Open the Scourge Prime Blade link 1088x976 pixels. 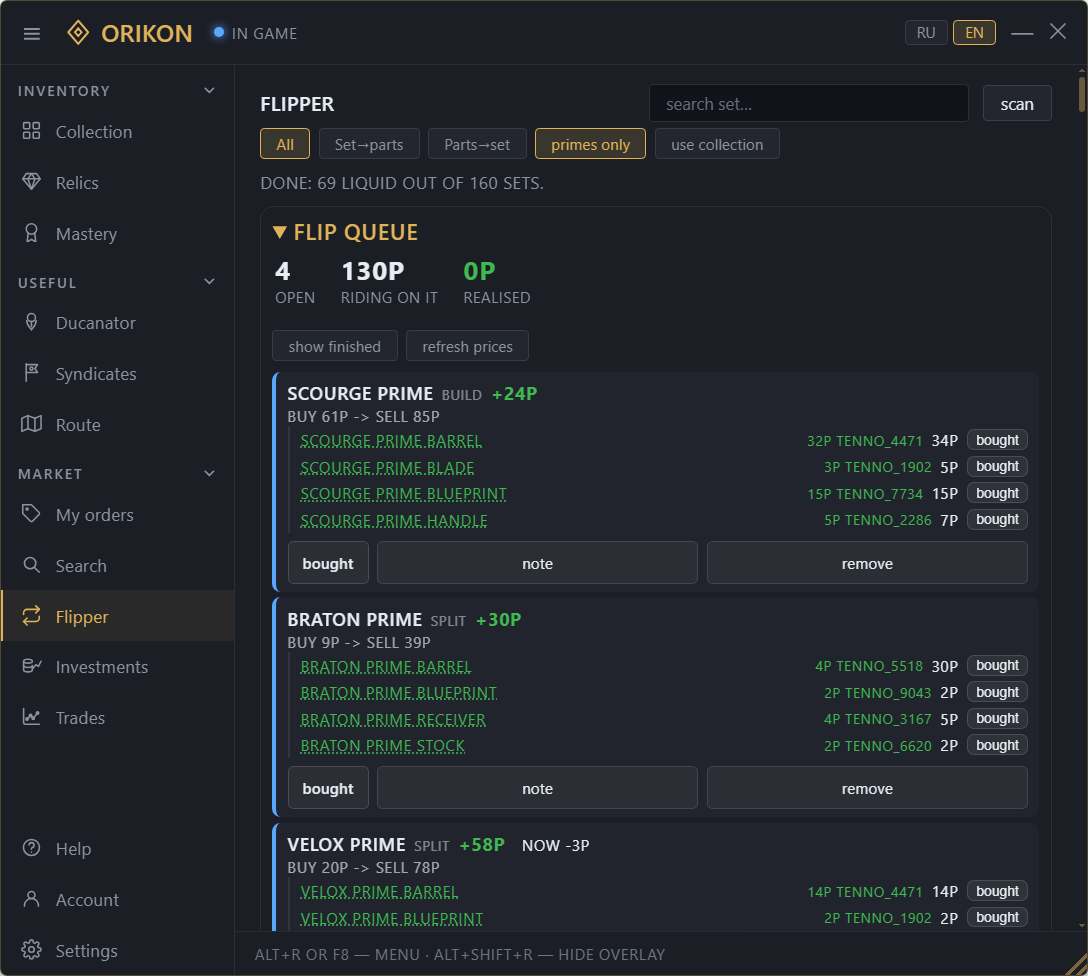point(387,468)
